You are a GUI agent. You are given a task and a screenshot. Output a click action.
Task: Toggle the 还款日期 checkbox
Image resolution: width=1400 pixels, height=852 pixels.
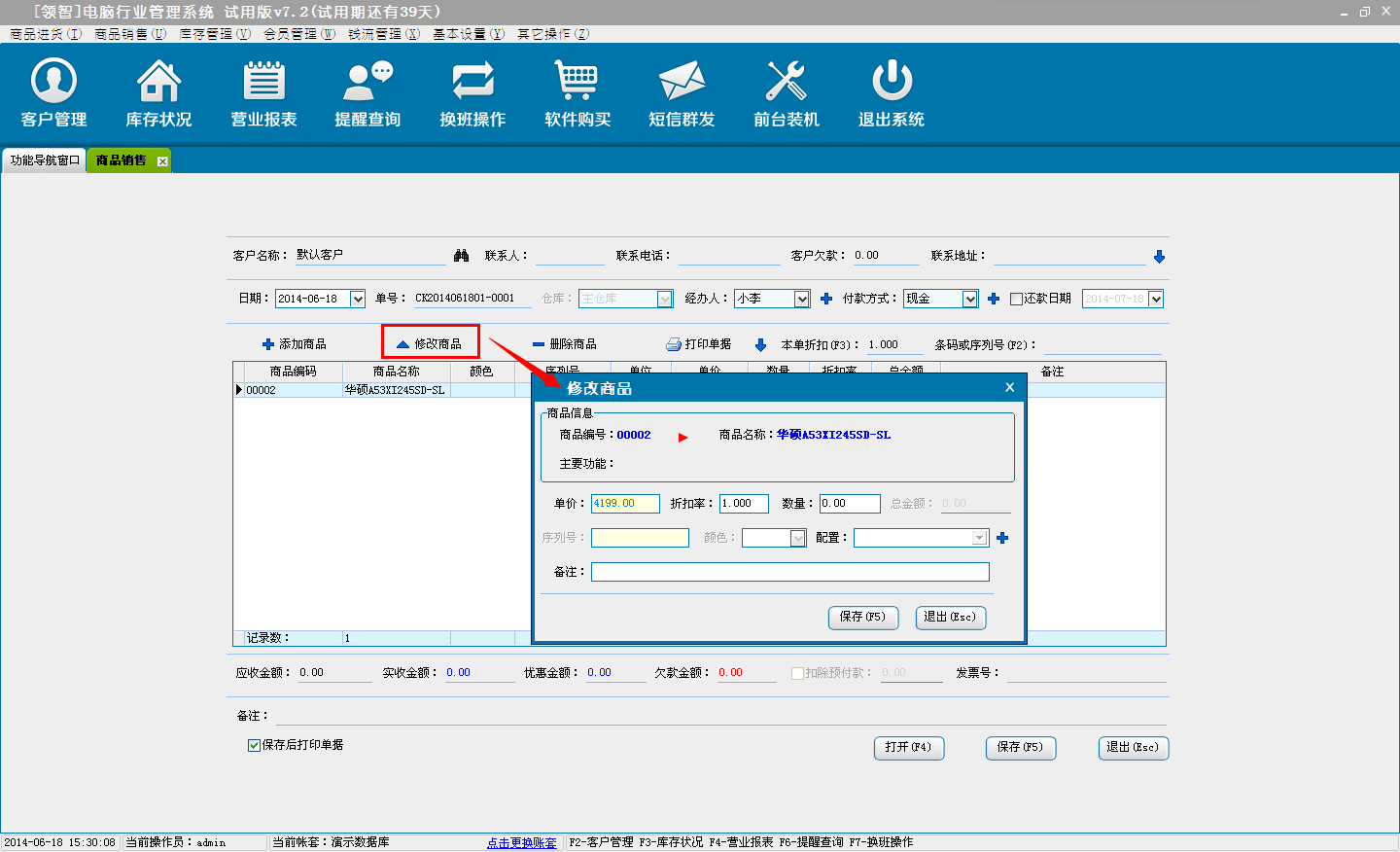(1016, 300)
